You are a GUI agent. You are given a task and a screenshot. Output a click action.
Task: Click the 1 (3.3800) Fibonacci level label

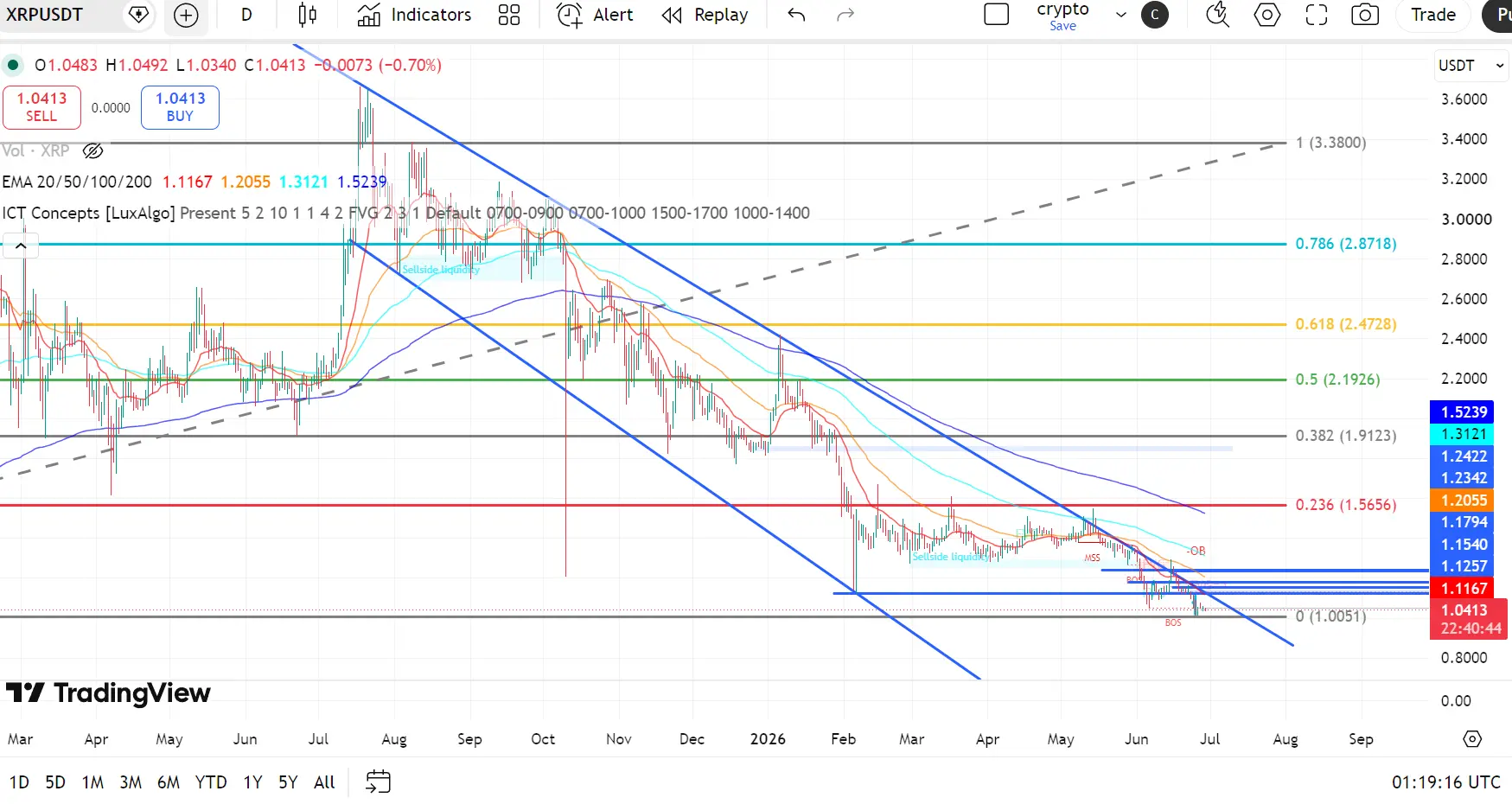[1330, 143]
